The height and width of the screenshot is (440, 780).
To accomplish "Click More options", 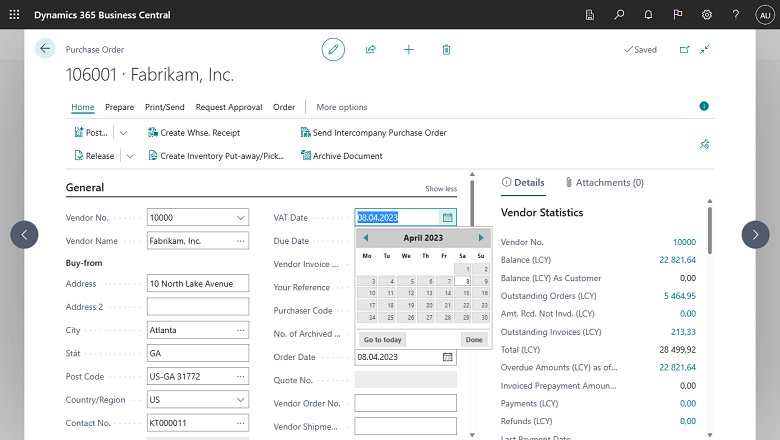I will point(342,107).
